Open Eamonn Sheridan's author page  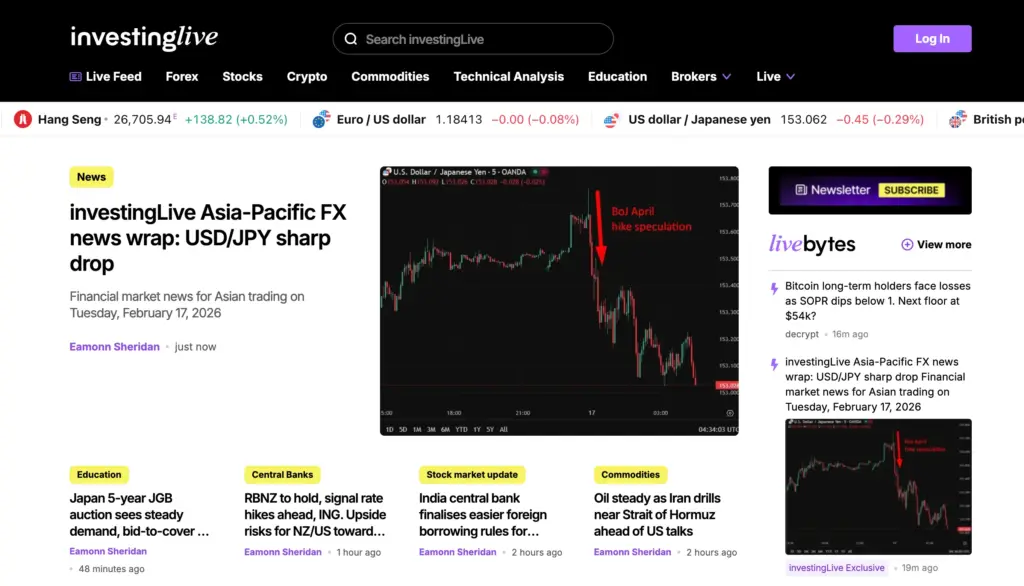114,346
